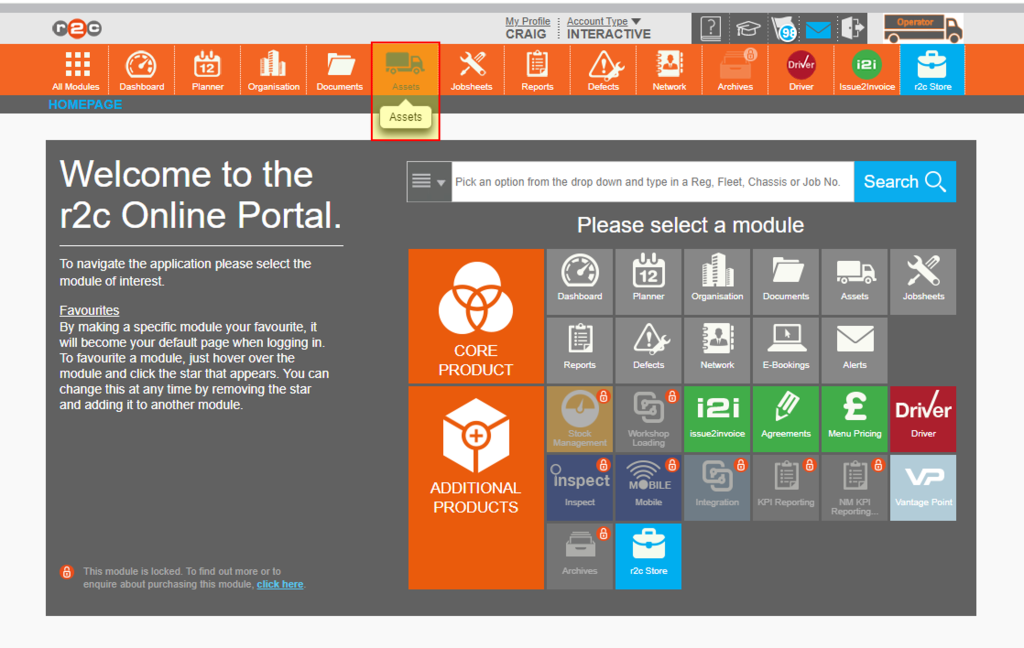Viewport: 1024px width, 648px height.
Task: Expand the search option dropdown
Action: tap(429, 182)
